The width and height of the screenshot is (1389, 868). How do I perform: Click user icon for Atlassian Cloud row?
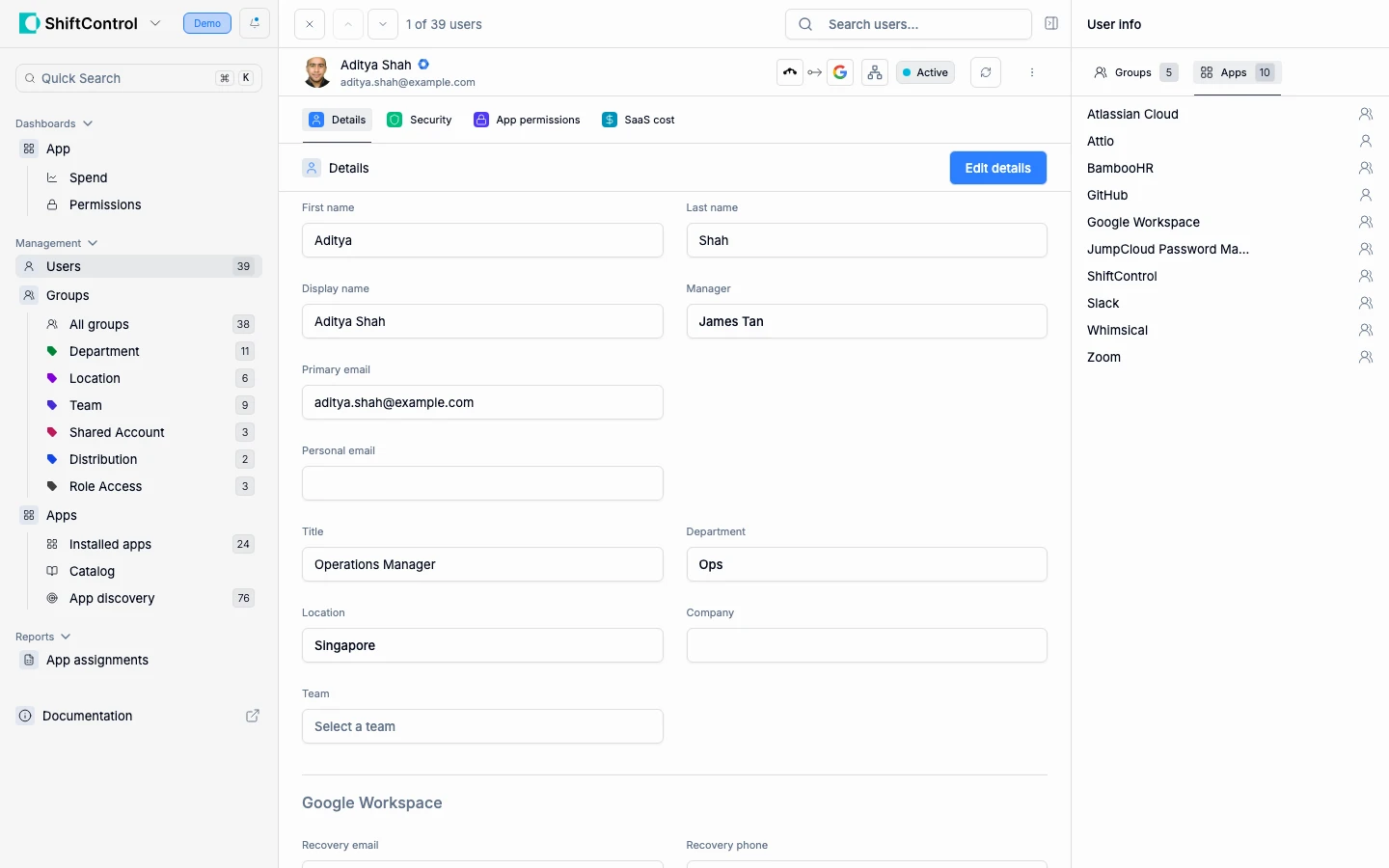(1366, 114)
